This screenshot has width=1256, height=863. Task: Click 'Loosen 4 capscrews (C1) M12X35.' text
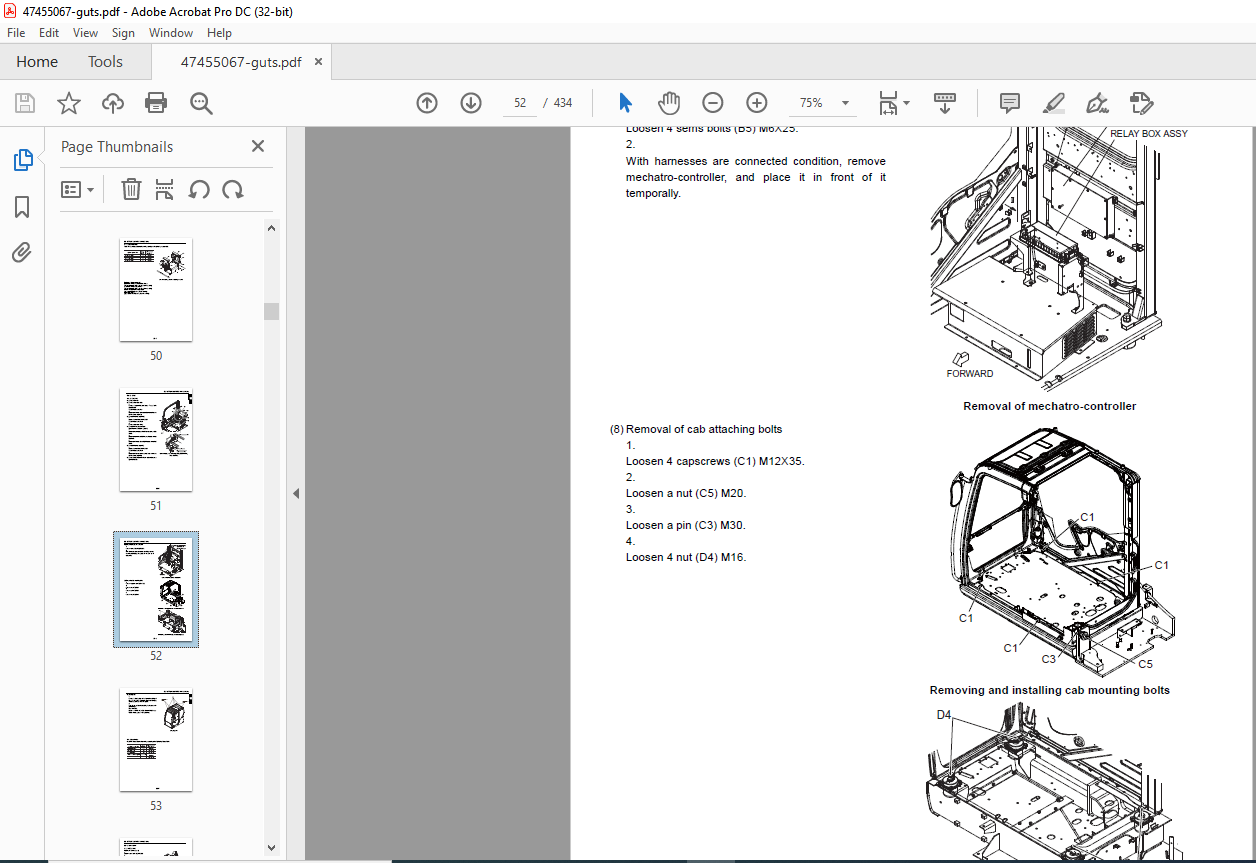tap(715, 461)
